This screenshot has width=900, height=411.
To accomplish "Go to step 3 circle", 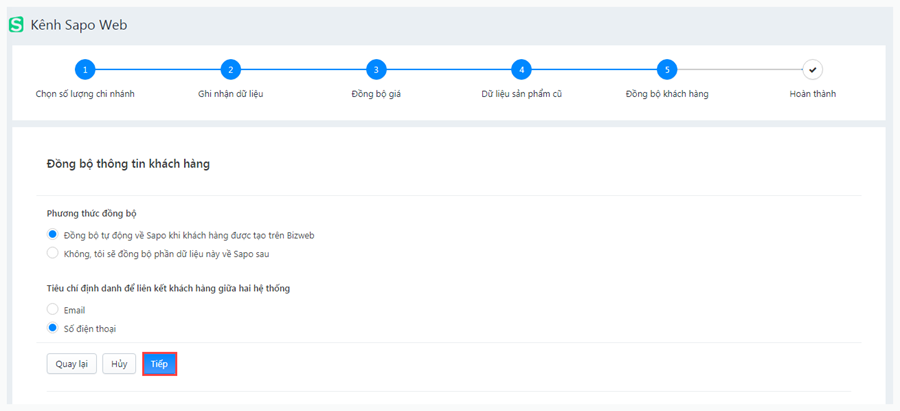I will 377,70.
